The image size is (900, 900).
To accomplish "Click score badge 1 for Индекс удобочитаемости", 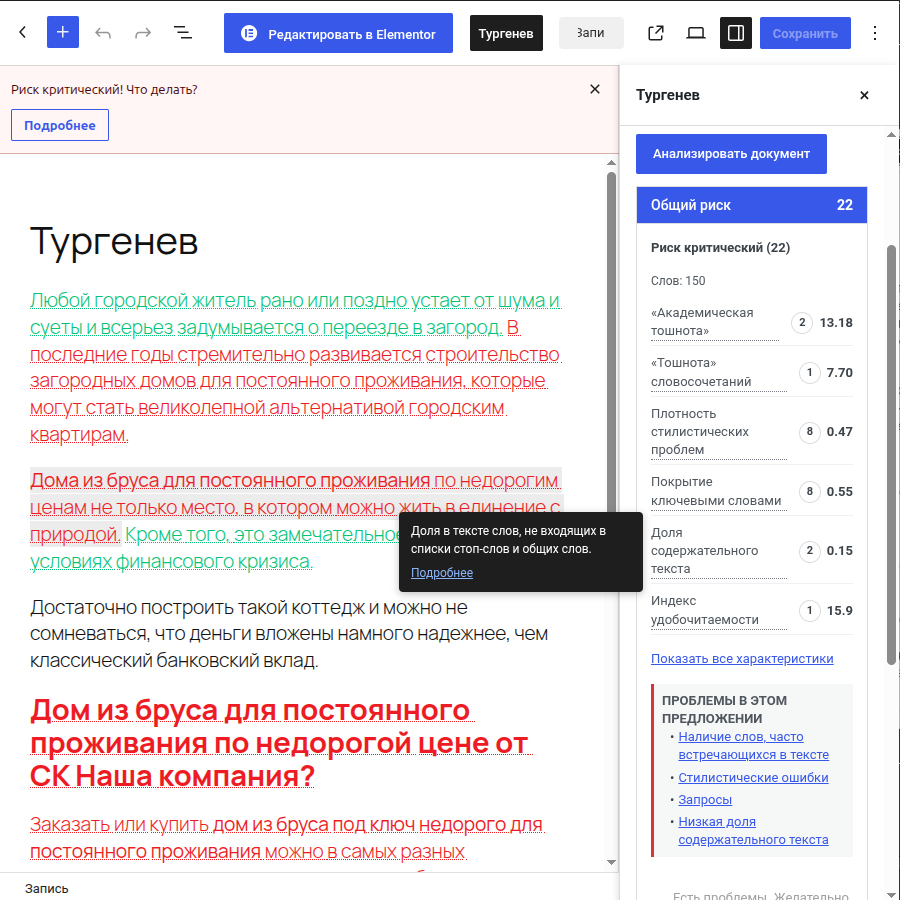I will click(809, 610).
